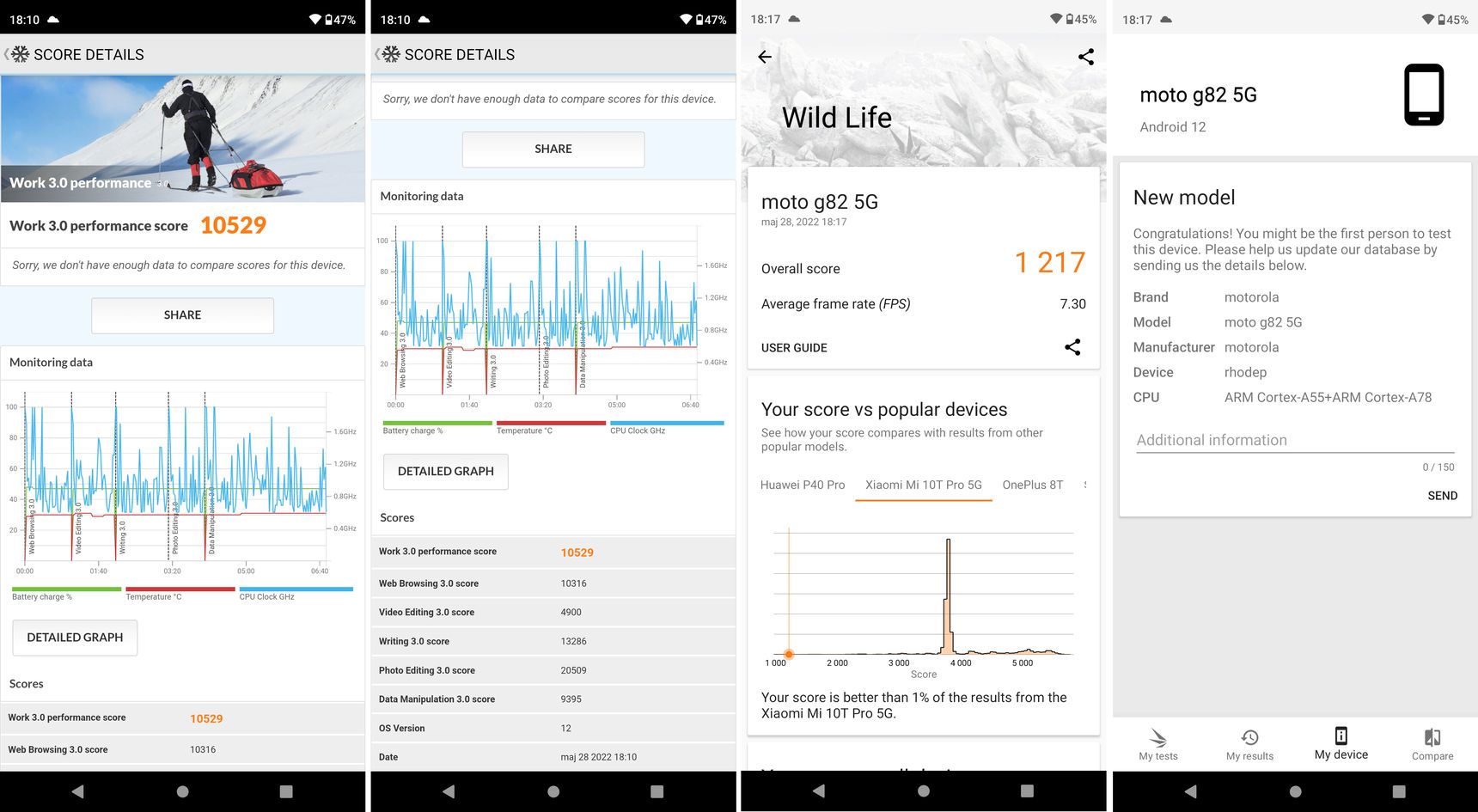The image size is (1478, 812).
Task: Tap the Temperature °C legend in second panel
Action: 552,428
